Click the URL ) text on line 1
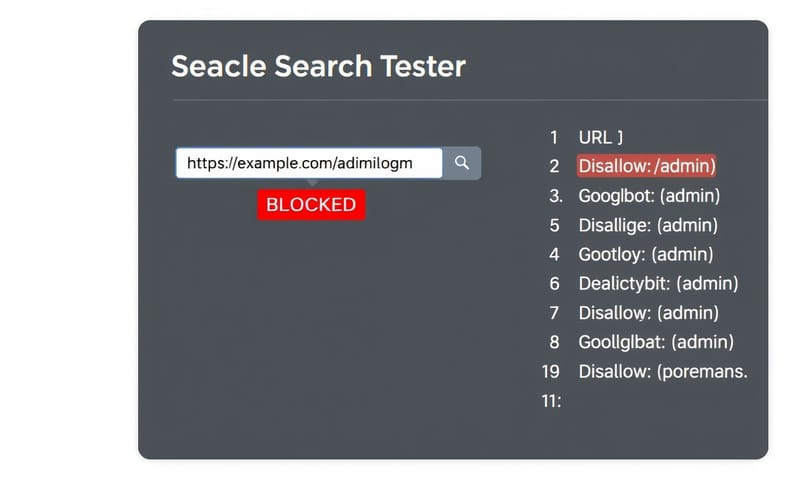 click(601, 138)
